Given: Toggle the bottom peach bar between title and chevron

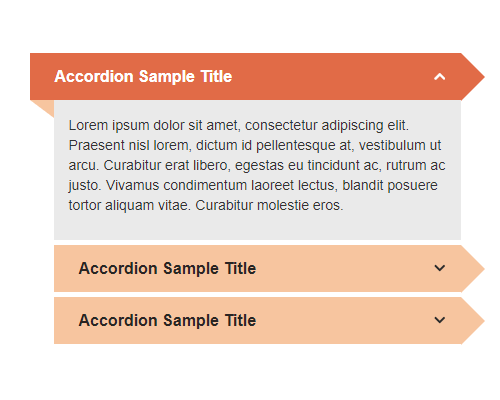Looking at the screenshot, I should click(x=345, y=321).
